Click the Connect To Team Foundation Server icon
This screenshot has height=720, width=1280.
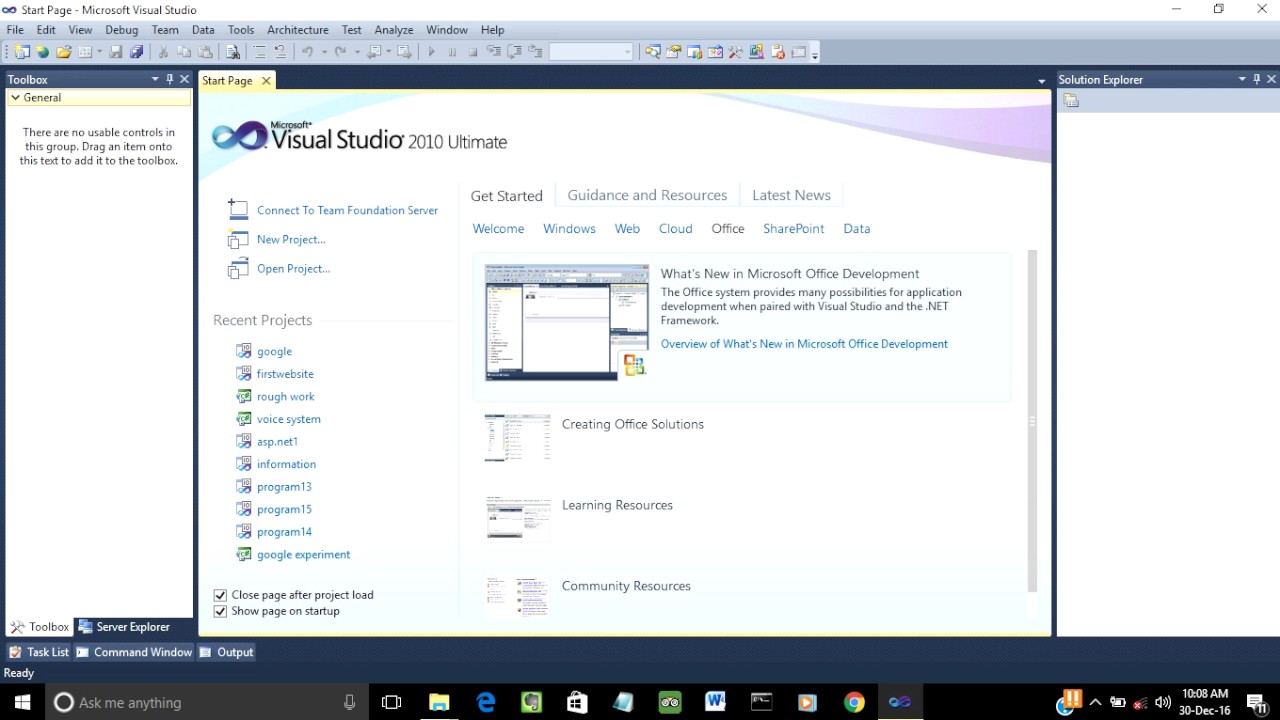237,209
